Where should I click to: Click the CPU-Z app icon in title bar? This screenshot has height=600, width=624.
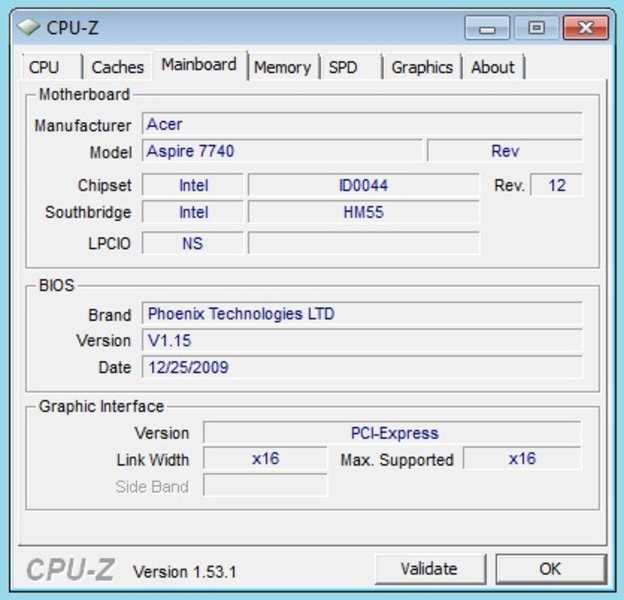[x=29, y=27]
